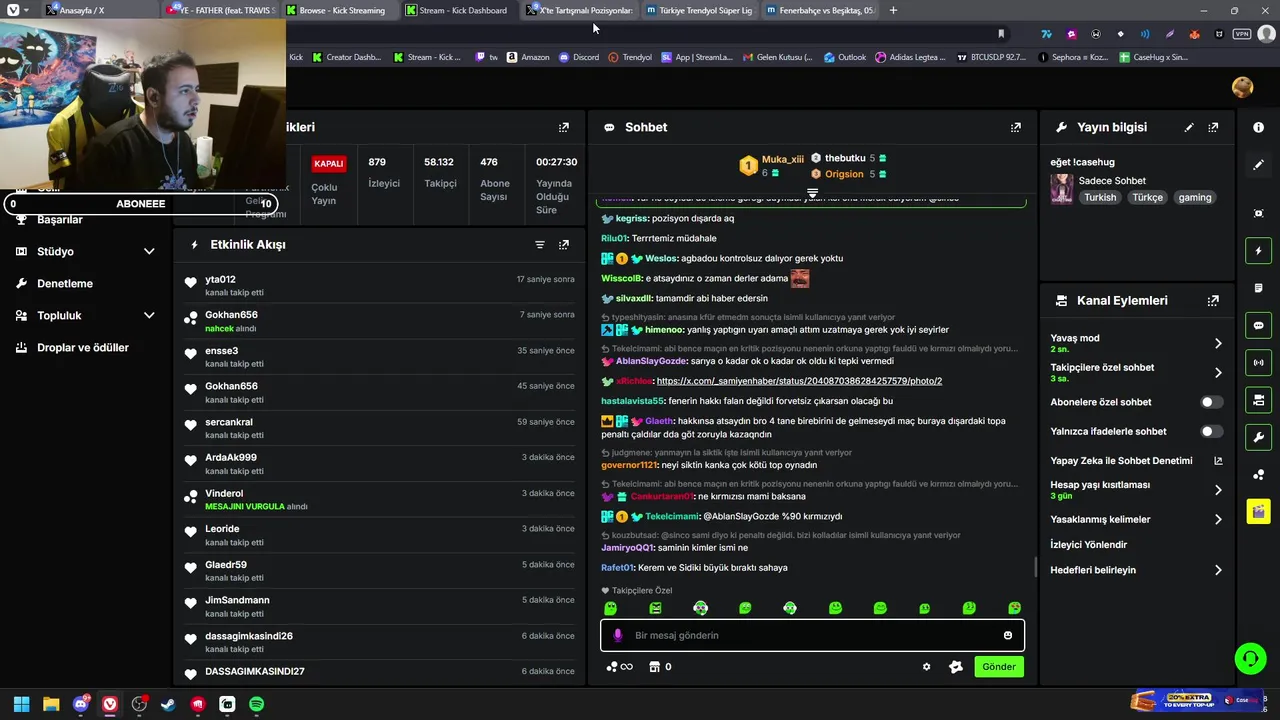
Task: Click the document icon in right sidebar
Action: pyautogui.click(x=1258, y=288)
